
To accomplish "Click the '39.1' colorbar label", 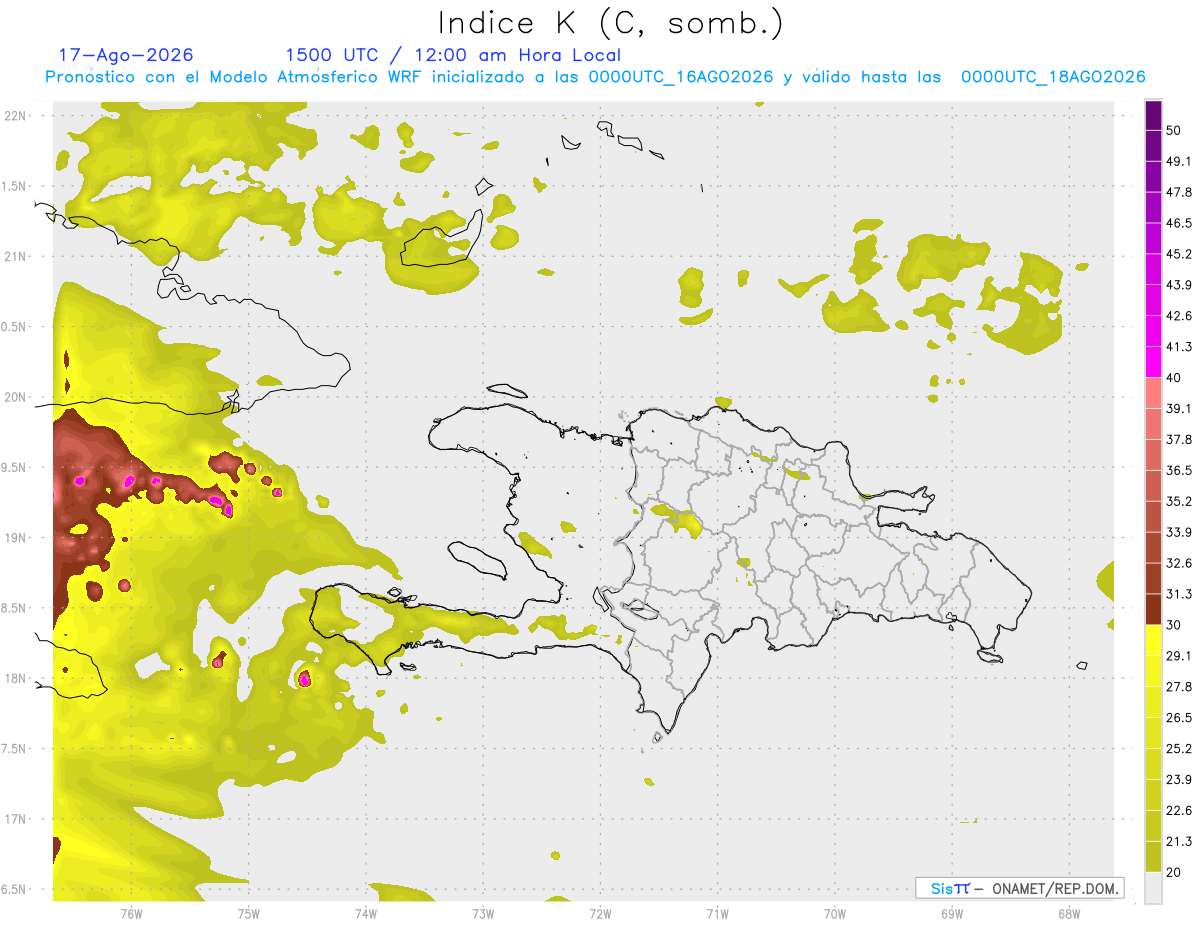I will point(1179,408).
